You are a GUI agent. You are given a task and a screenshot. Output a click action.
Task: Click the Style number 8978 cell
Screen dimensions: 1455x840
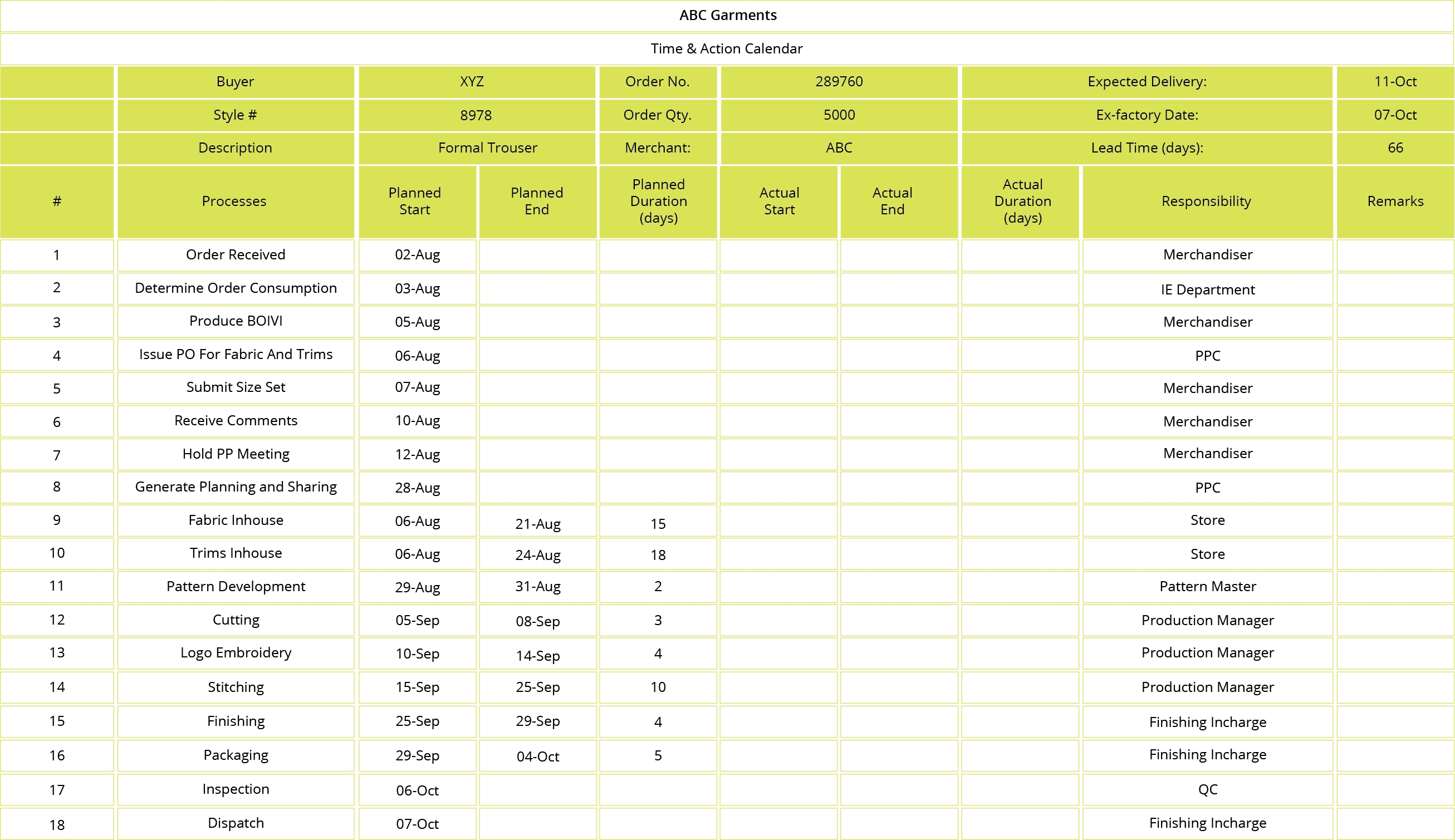pos(476,114)
